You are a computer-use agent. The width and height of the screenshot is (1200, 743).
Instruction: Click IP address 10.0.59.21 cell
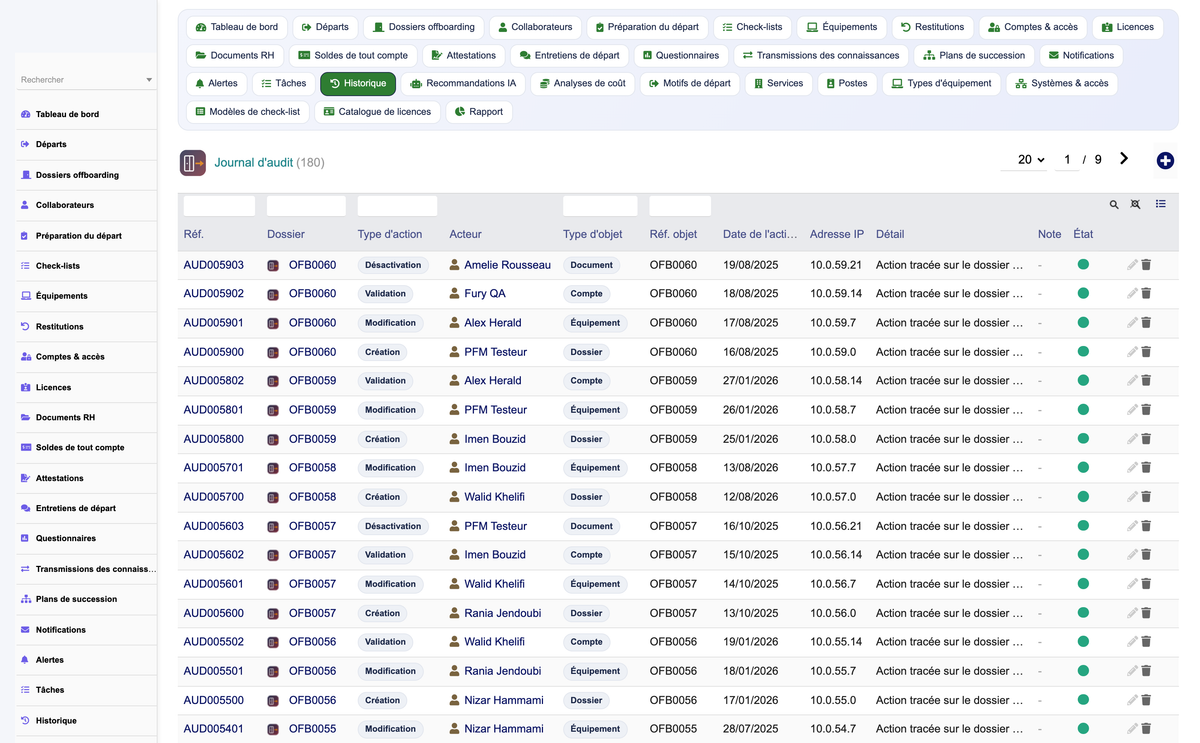pyautogui.click(x=836, y=265)
